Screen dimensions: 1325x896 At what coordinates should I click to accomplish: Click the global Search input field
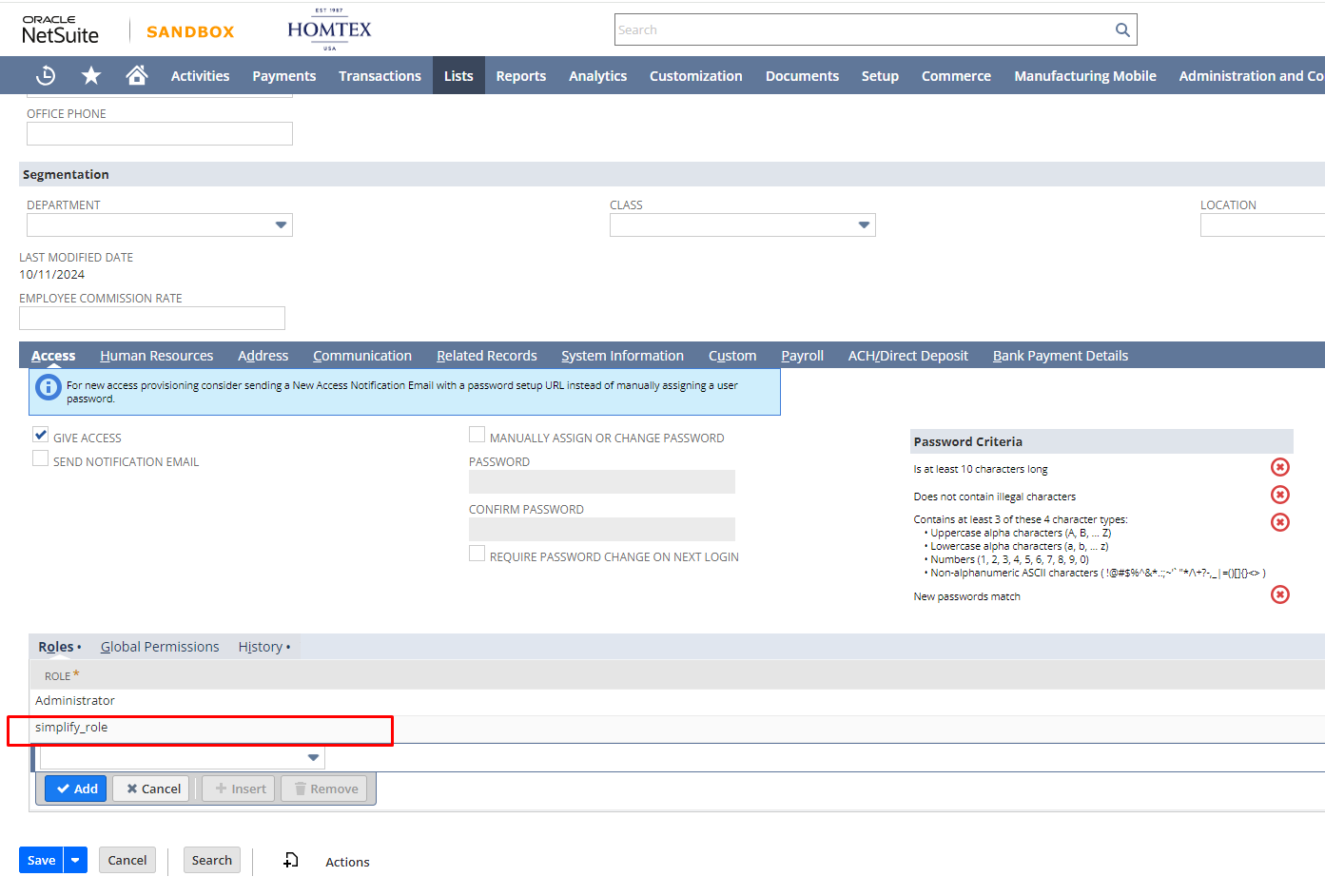[864, 29]
